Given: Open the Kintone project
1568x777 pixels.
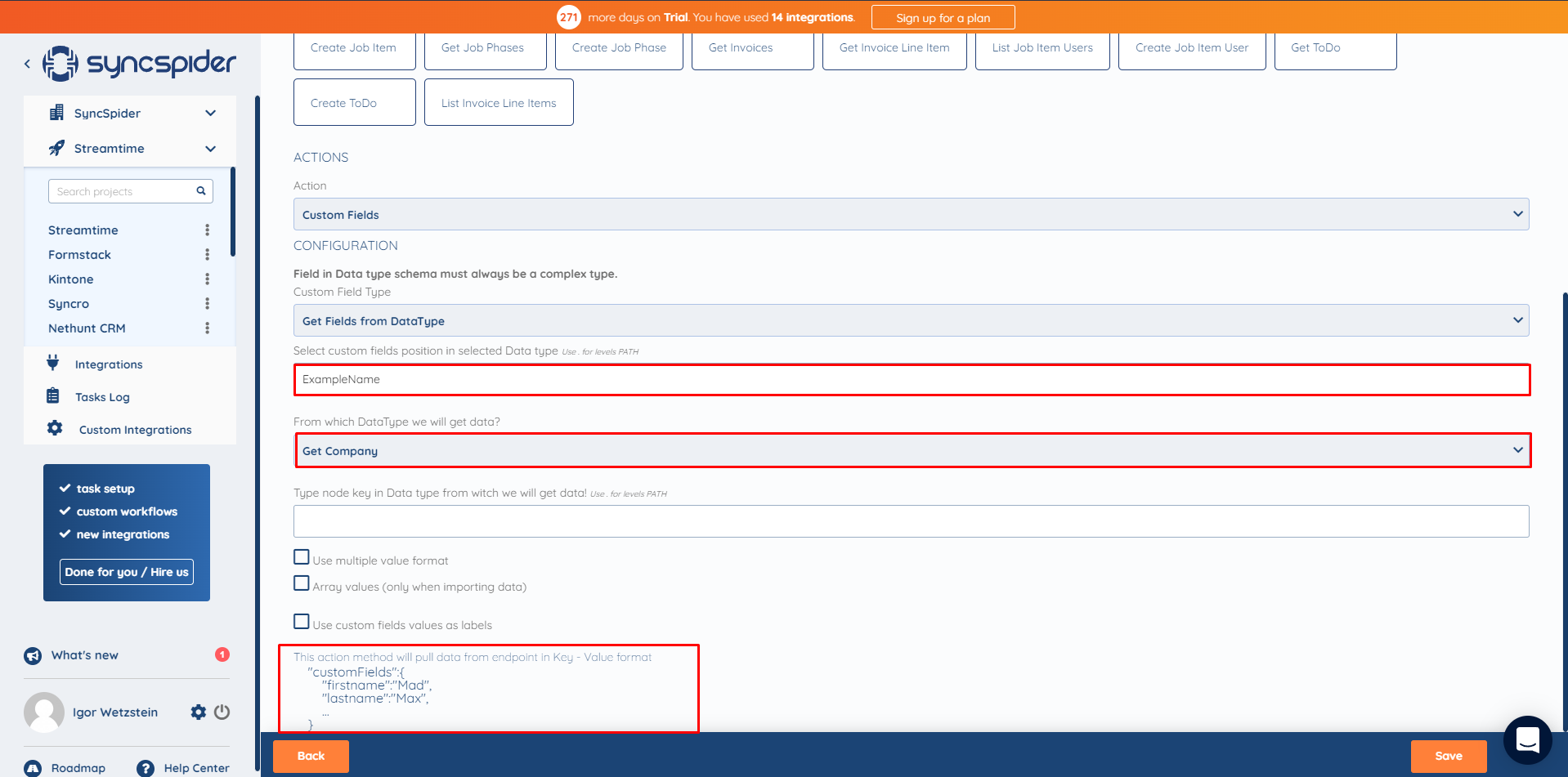Looking at the screenshot, I should (71, 279).
